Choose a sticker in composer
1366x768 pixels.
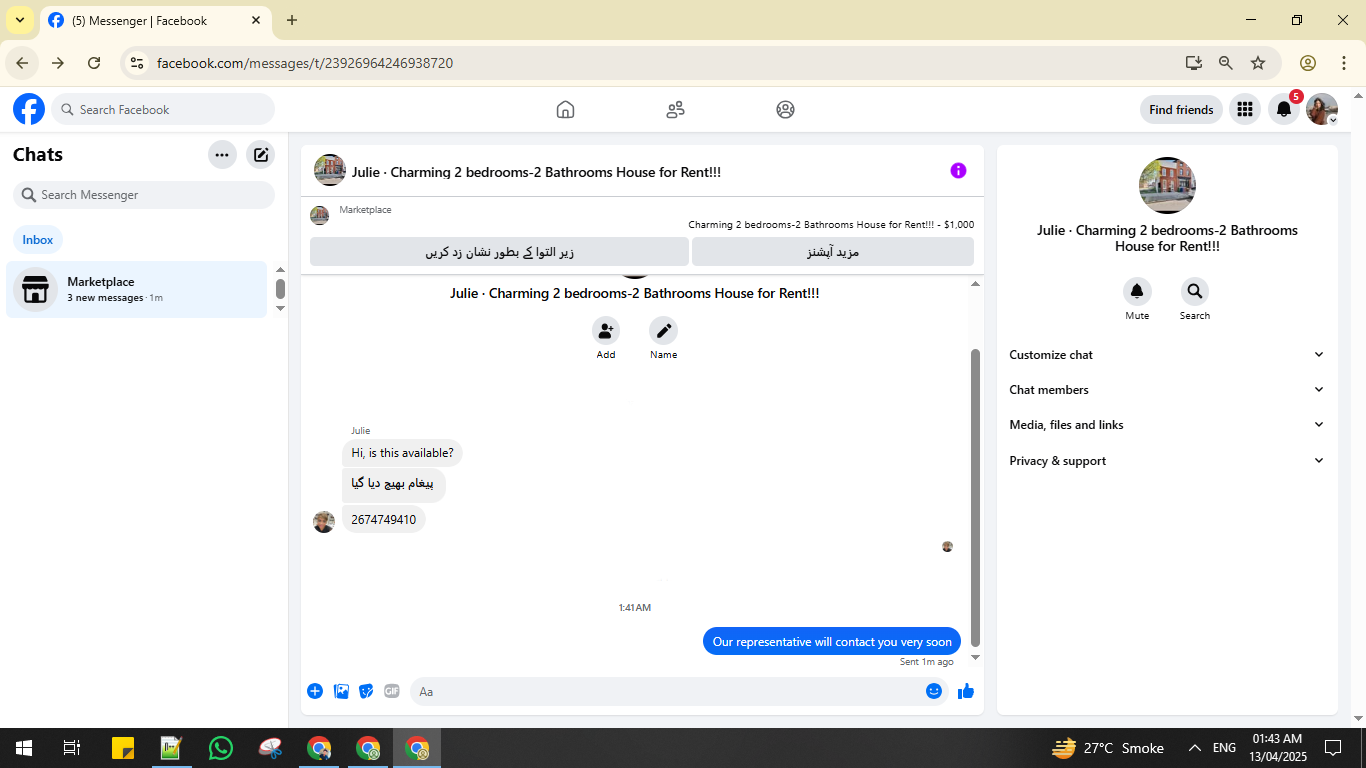[366, 691]
